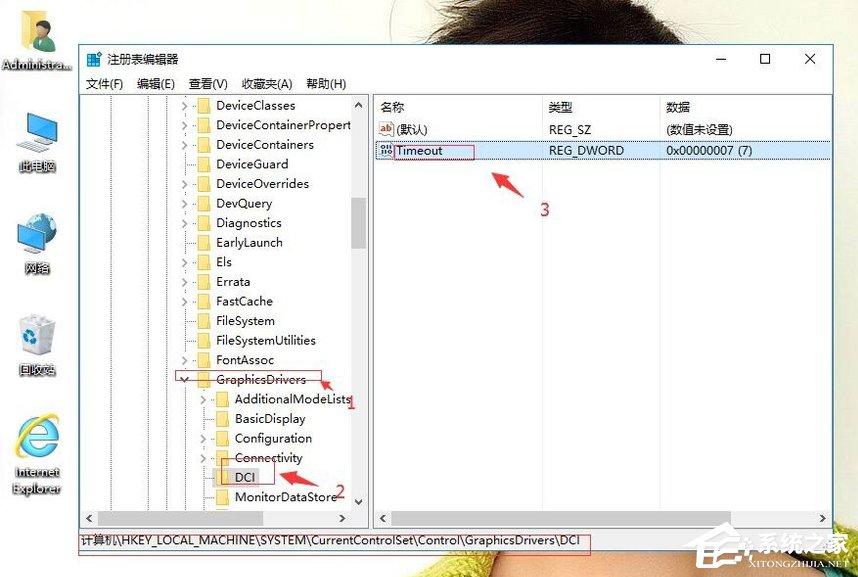The height and width of the screenshot is (577, 858).
Task: Click the ab string icon beside (默认)
Action: pos(386,128)
